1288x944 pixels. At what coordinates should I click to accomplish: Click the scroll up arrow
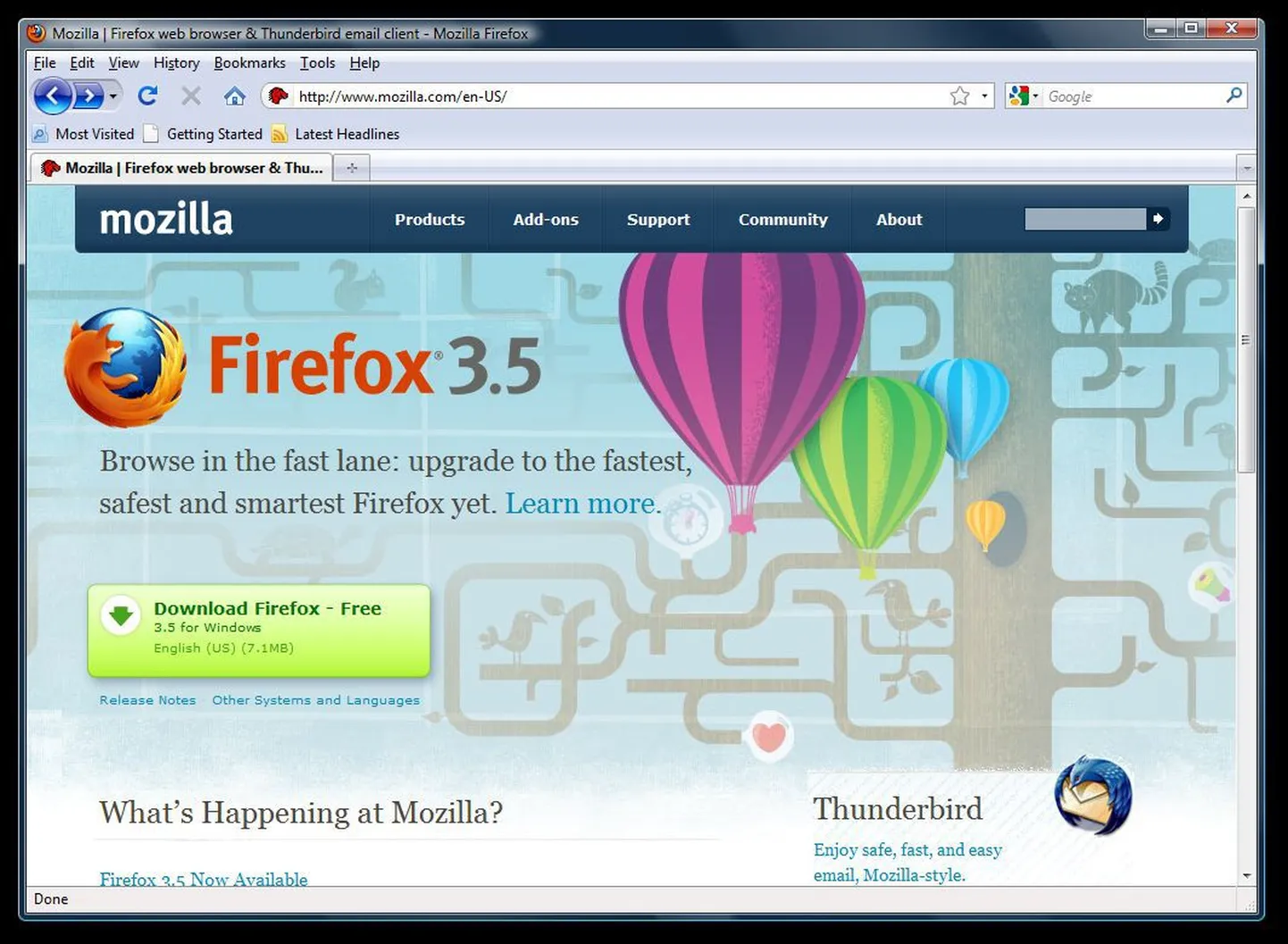(x=1247, y=196)
